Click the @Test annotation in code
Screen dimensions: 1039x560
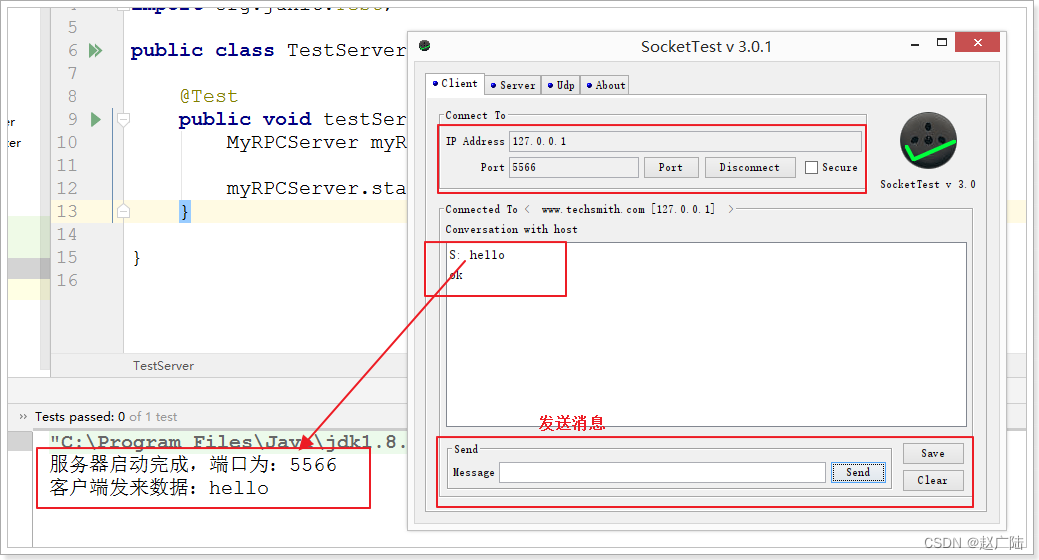pos(208,96)
